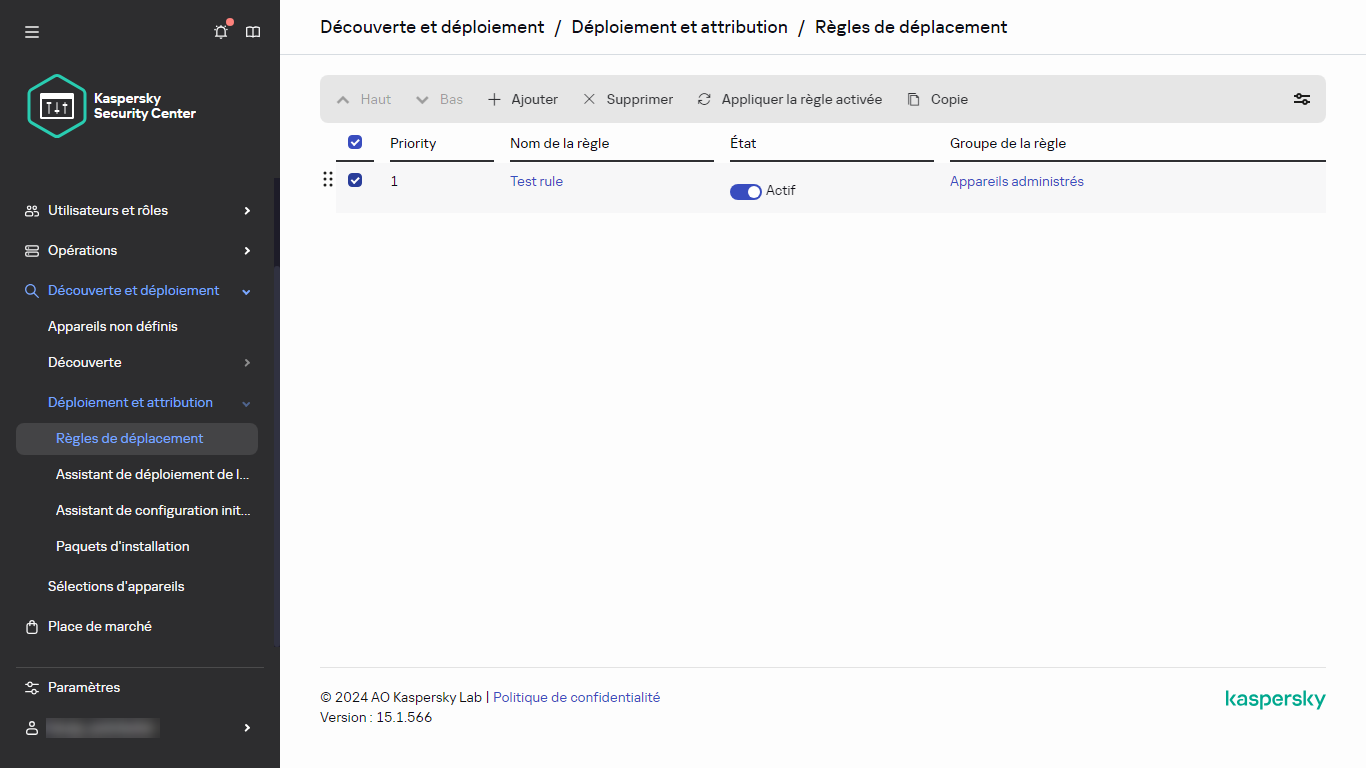Open the column settings filter icon

click(x=1301, y=99)
